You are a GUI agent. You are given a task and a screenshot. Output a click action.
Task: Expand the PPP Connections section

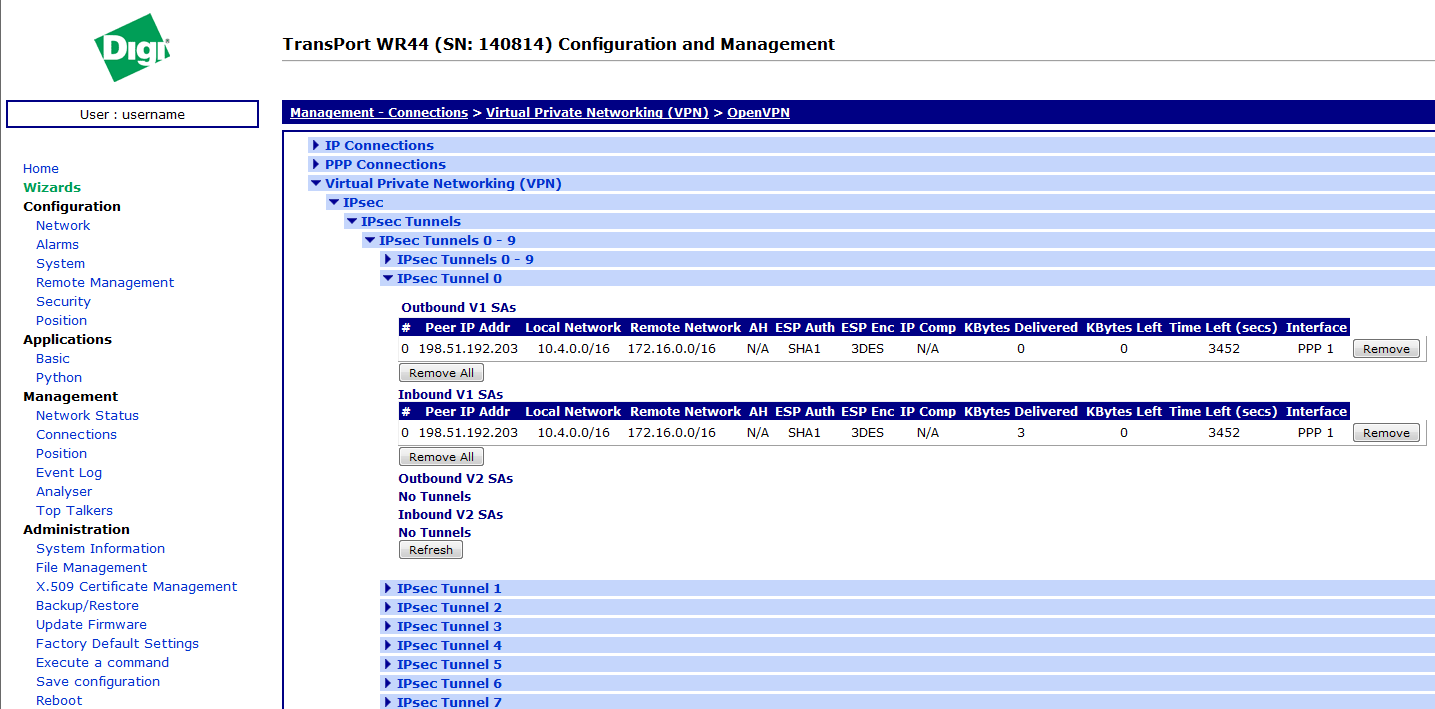(384, 165)
